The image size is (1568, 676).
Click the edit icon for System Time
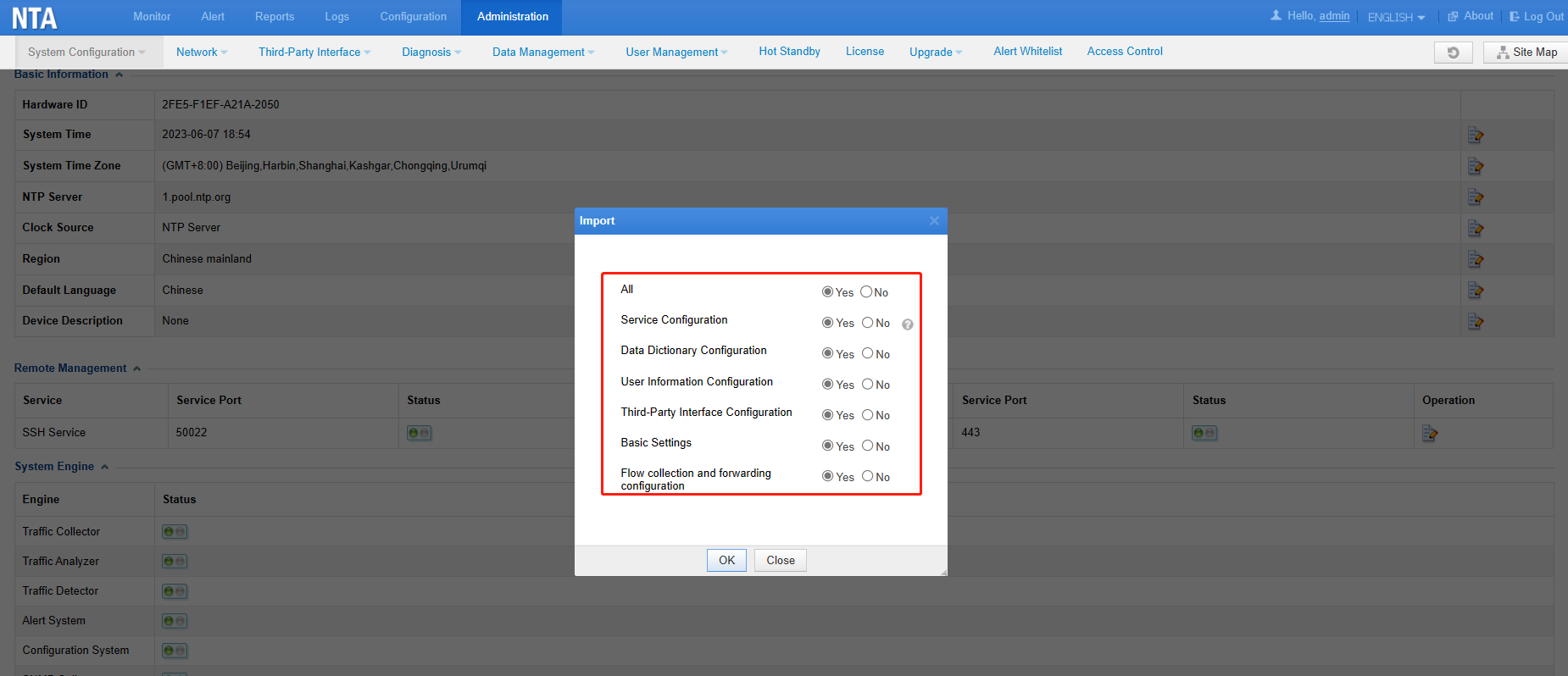coord(1476,135)
